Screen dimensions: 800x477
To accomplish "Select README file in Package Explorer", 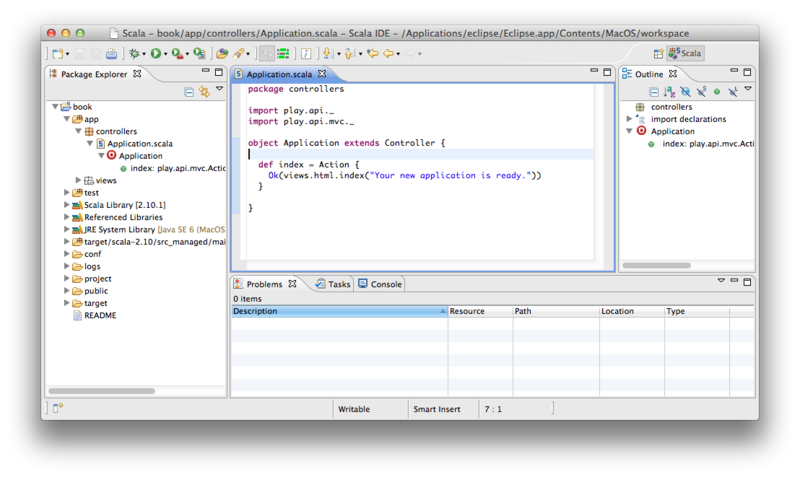I will tap(95, 315).
